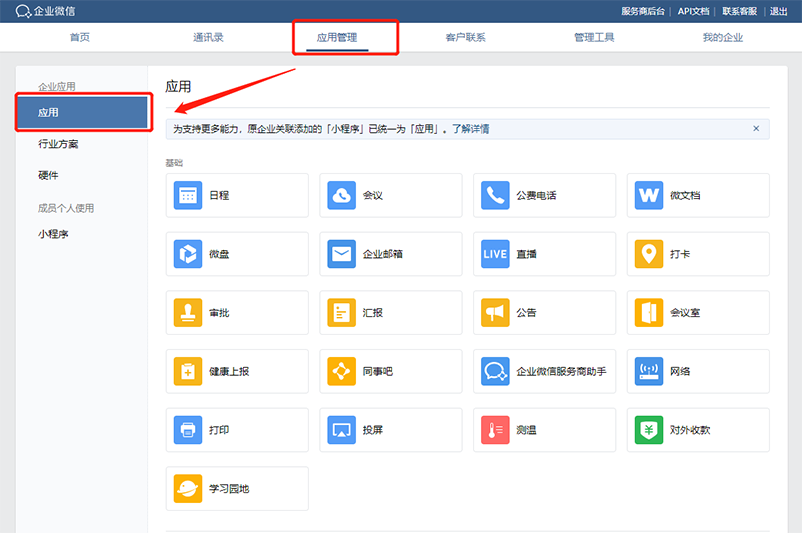Click the 公费电话 phone icon
The image size is (802, 533).
[495, 195]
